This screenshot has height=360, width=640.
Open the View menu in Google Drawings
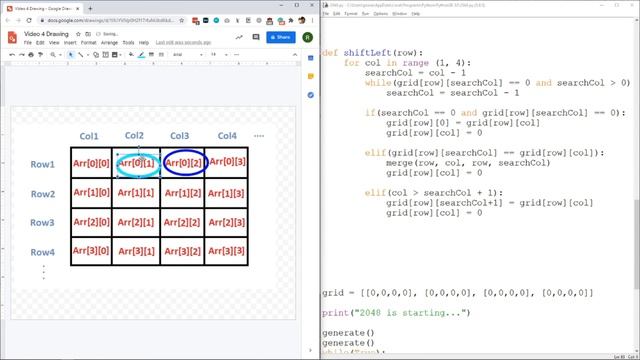click(x=54, y=42)
